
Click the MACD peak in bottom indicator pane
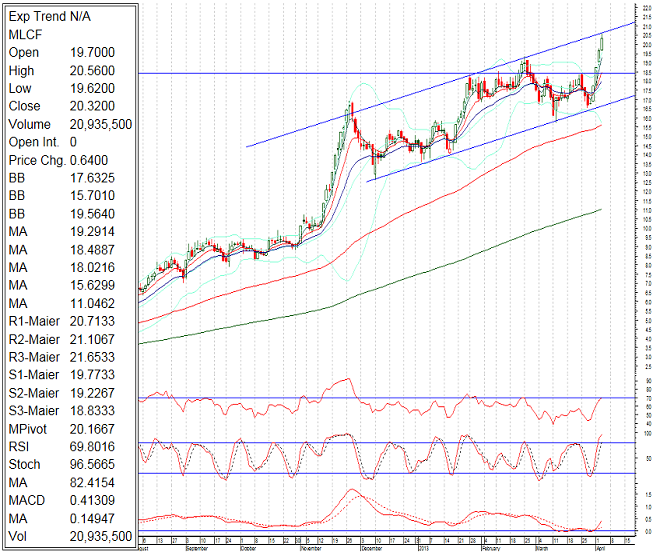pos(352,490)
